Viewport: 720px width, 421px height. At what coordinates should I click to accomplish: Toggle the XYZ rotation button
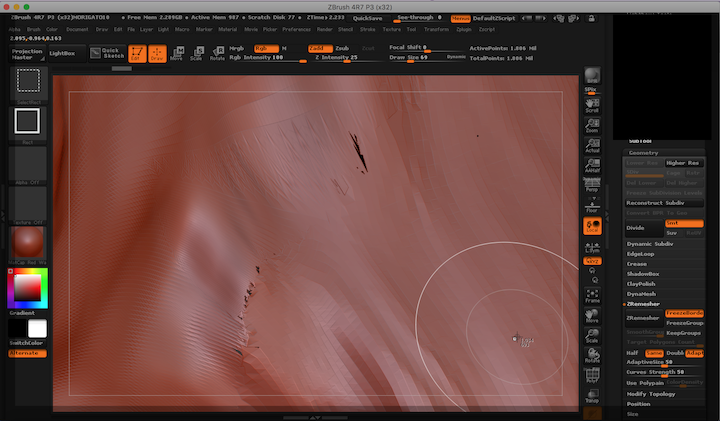(x=592, y=261)
